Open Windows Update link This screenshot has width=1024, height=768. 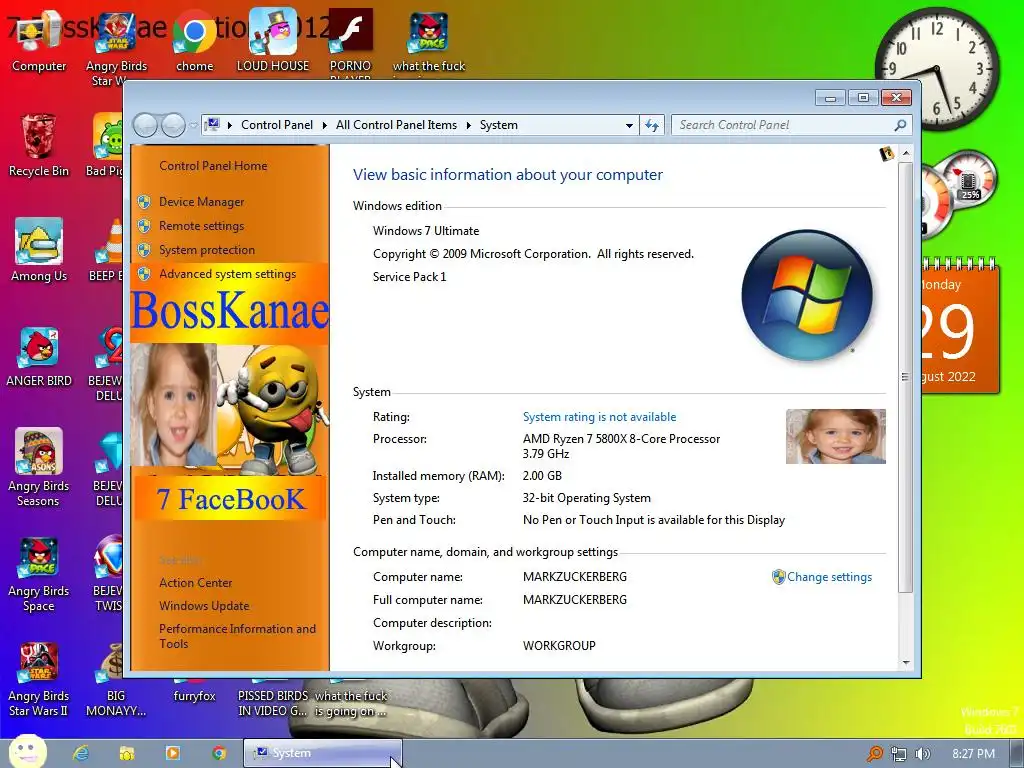pyautogui.click(x=204, y=606)
